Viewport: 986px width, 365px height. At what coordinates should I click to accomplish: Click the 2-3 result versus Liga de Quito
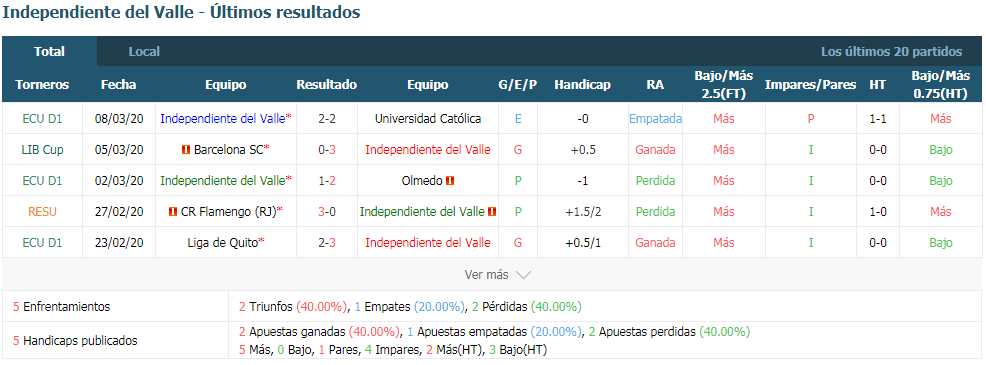pyautogui.click(x=327, y=243)
